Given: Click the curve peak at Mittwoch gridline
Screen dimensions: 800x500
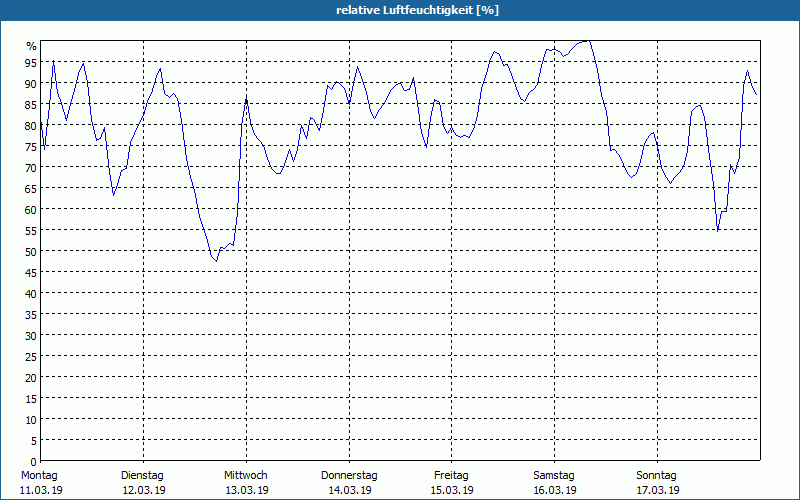Looking at the screenshot, I should [247, 99].
